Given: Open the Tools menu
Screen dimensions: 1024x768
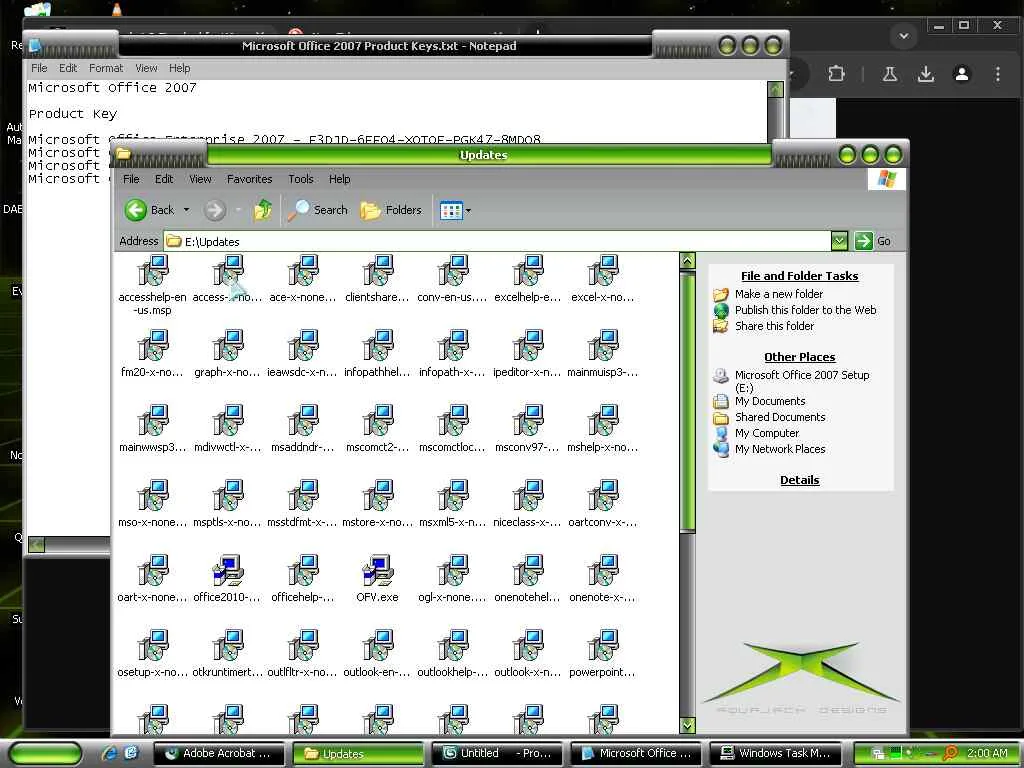Looking at the screenshot, I should point(301,179).
